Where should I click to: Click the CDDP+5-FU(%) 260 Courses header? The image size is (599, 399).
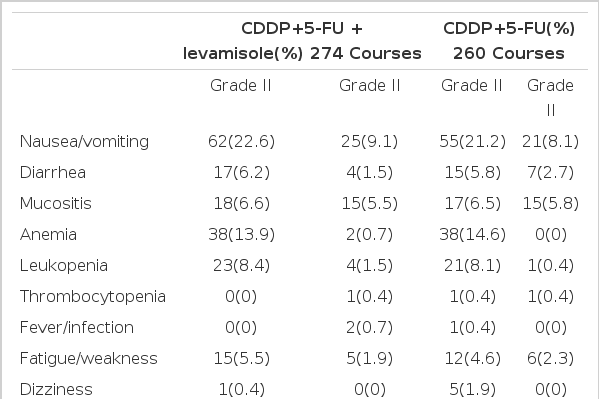point(509,41)
